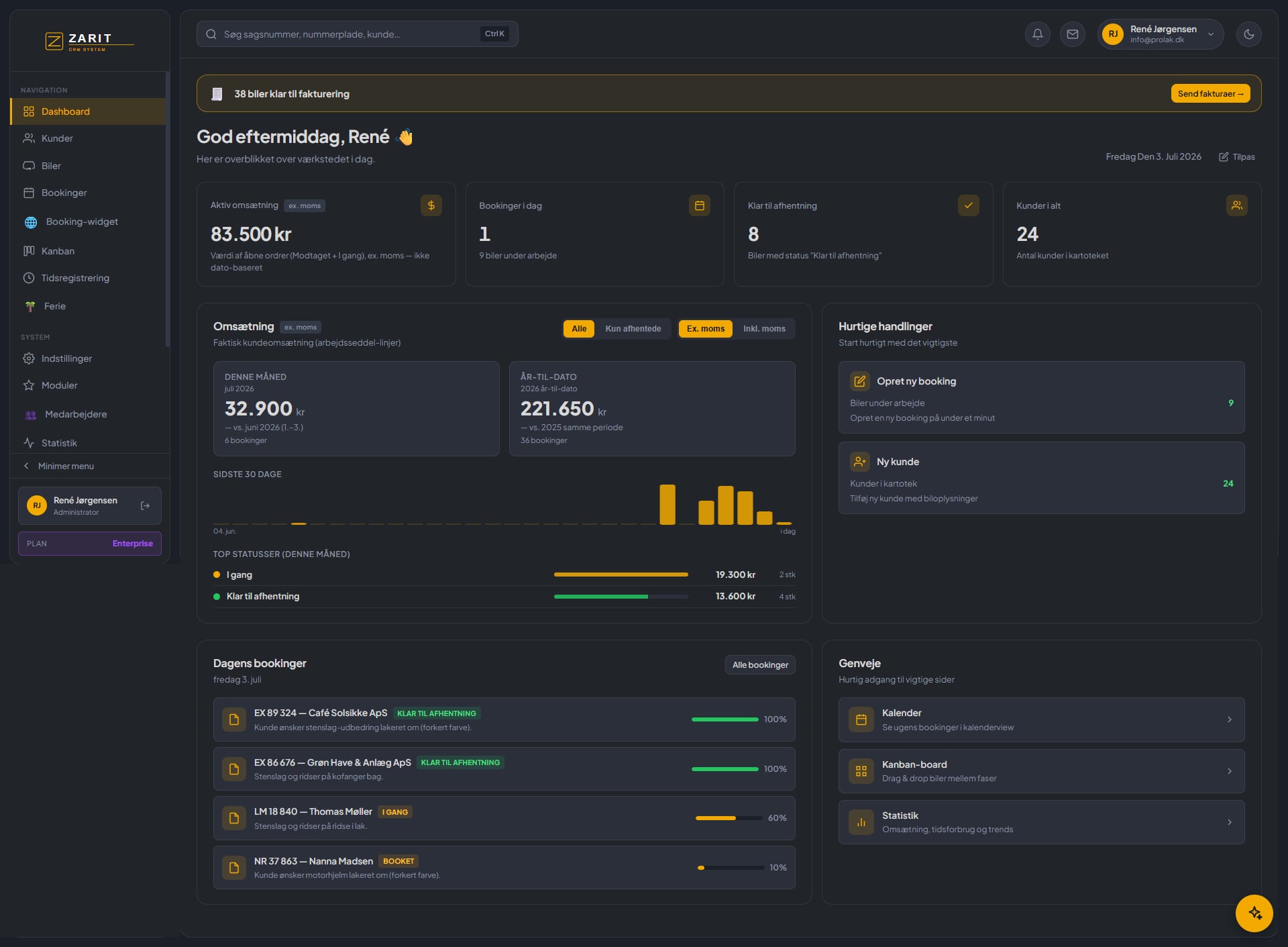Open Statistik in the sidebar

coord(88,443)
